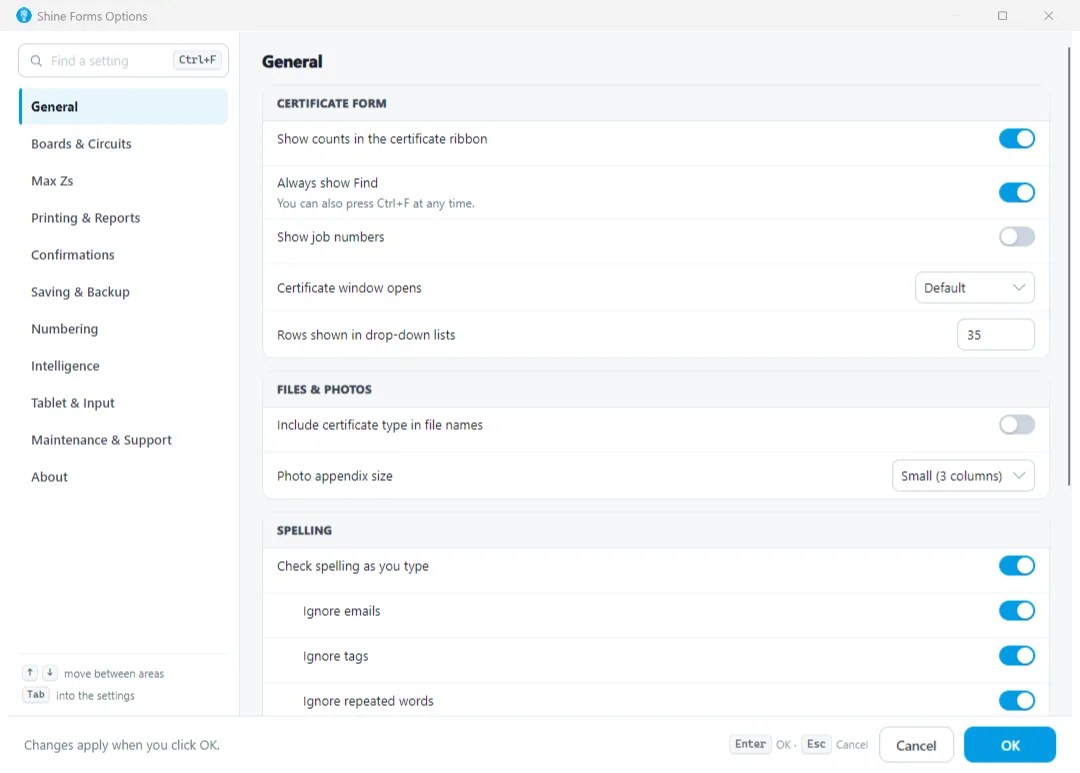Viewport: 1080px width, 773px height.
Task: Click the SPELLING section heading
Action: (x=304, y=530)
